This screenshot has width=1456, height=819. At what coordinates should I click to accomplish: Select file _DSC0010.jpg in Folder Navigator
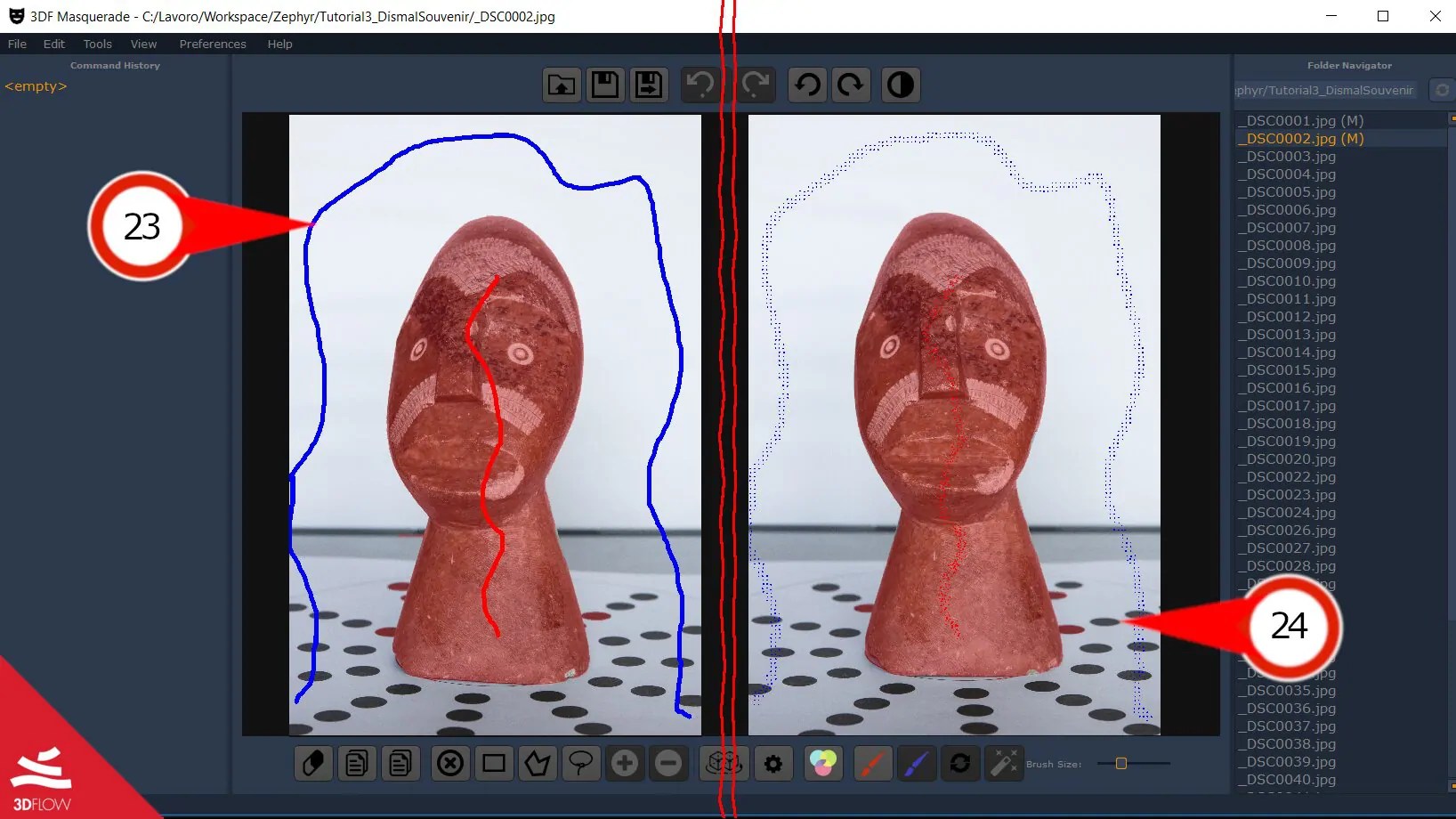point(1287,281)
